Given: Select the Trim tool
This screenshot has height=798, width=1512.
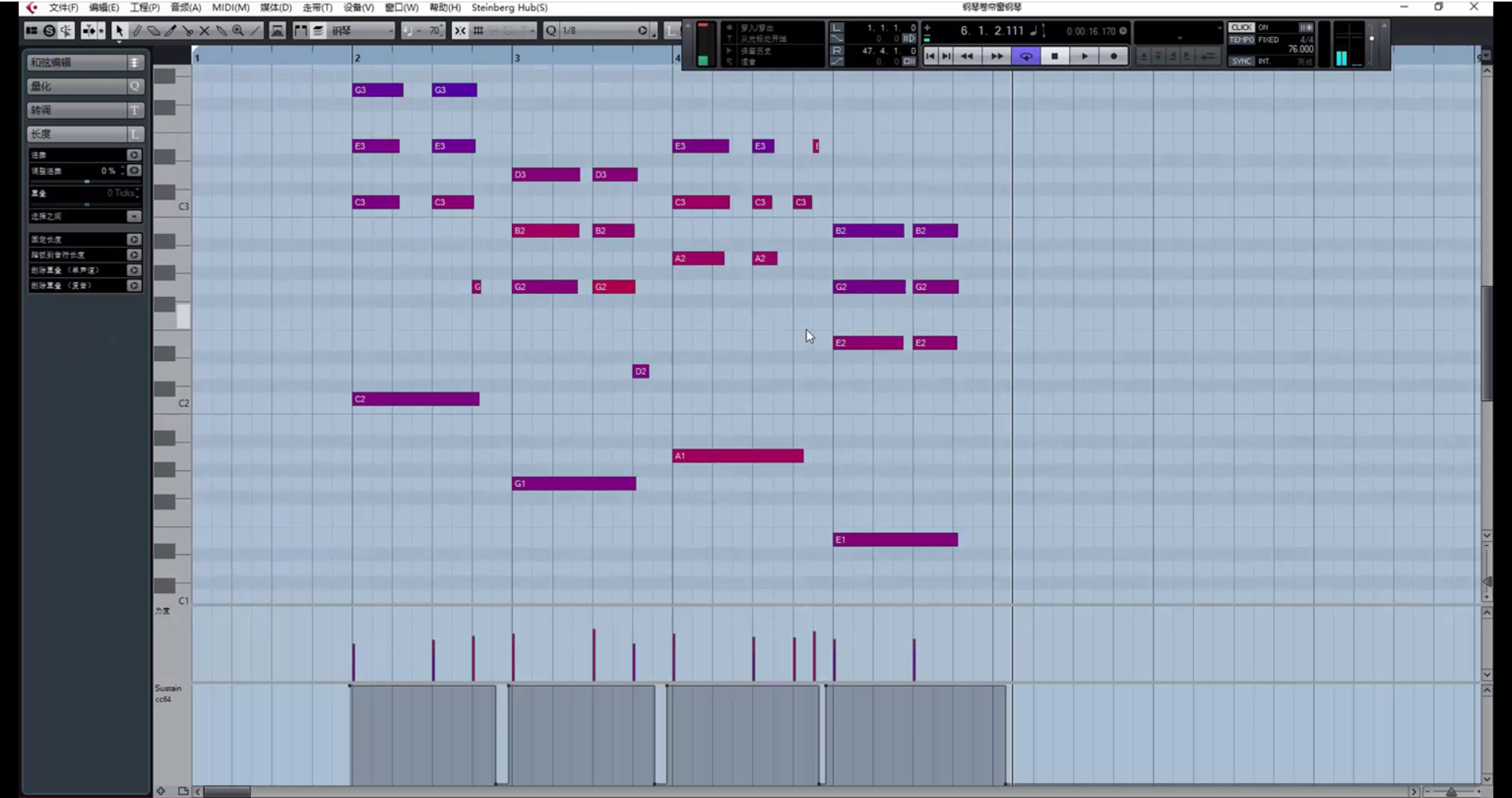Looking at the screenshot, I should [x=170, y=31].
